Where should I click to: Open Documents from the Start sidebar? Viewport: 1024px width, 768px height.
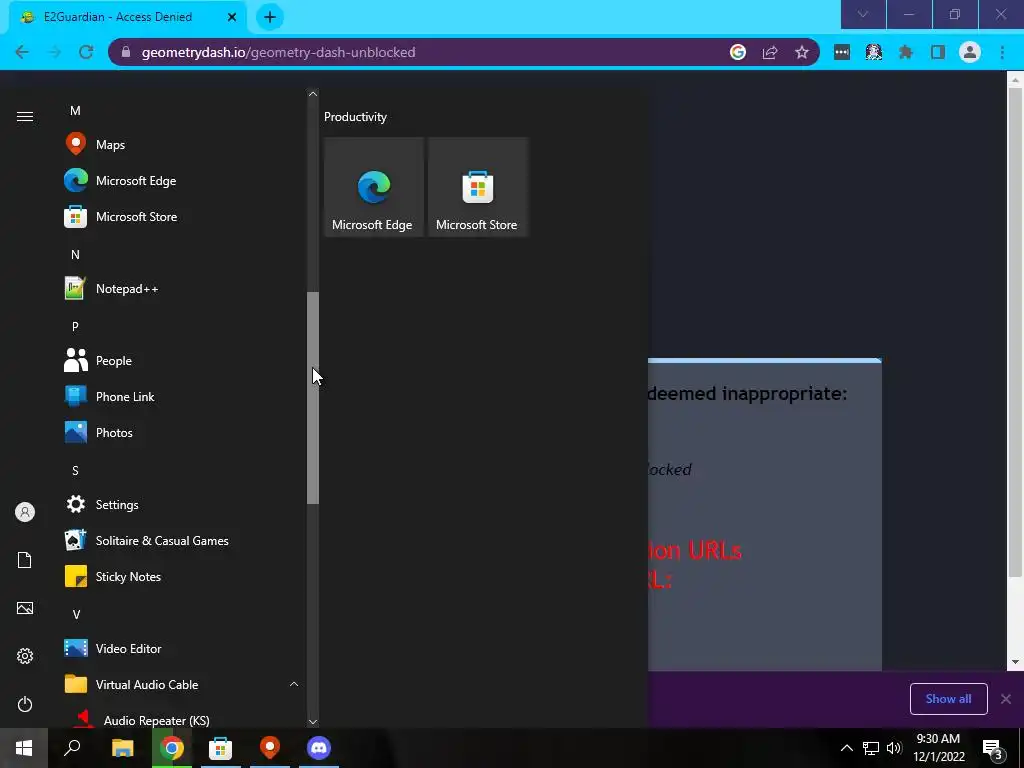(x=25, y=560)
